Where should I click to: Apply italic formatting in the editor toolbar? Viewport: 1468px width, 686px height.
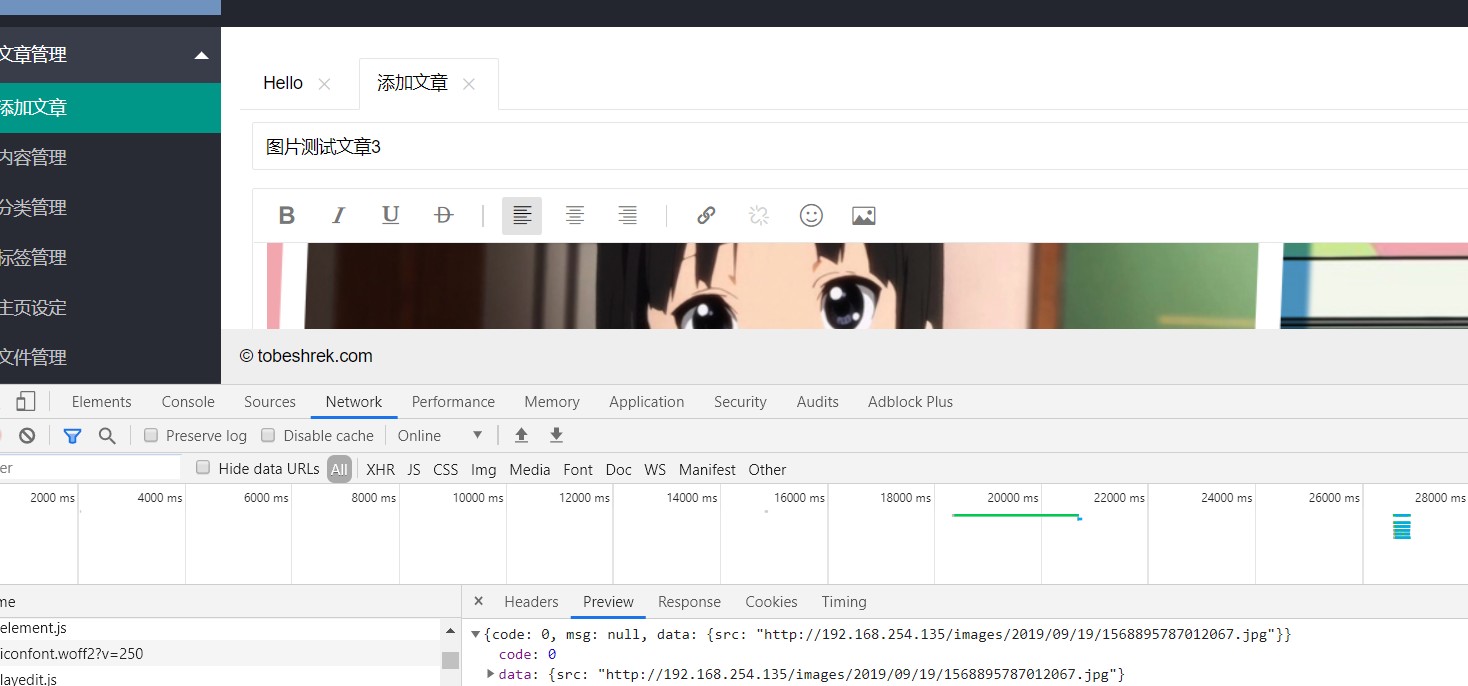pos(339,216)
